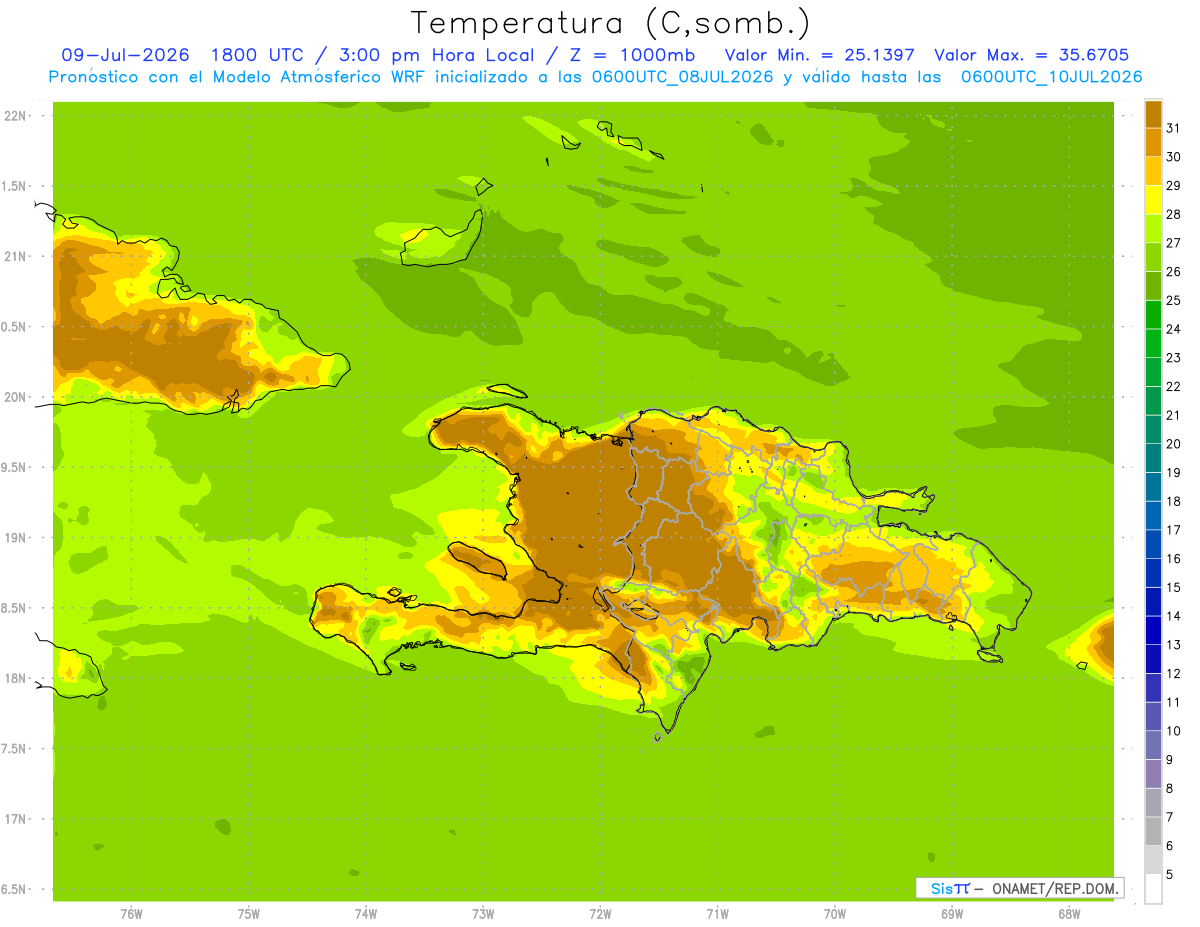
Task: Click latitude label "8.5N"
Action: 14,608
